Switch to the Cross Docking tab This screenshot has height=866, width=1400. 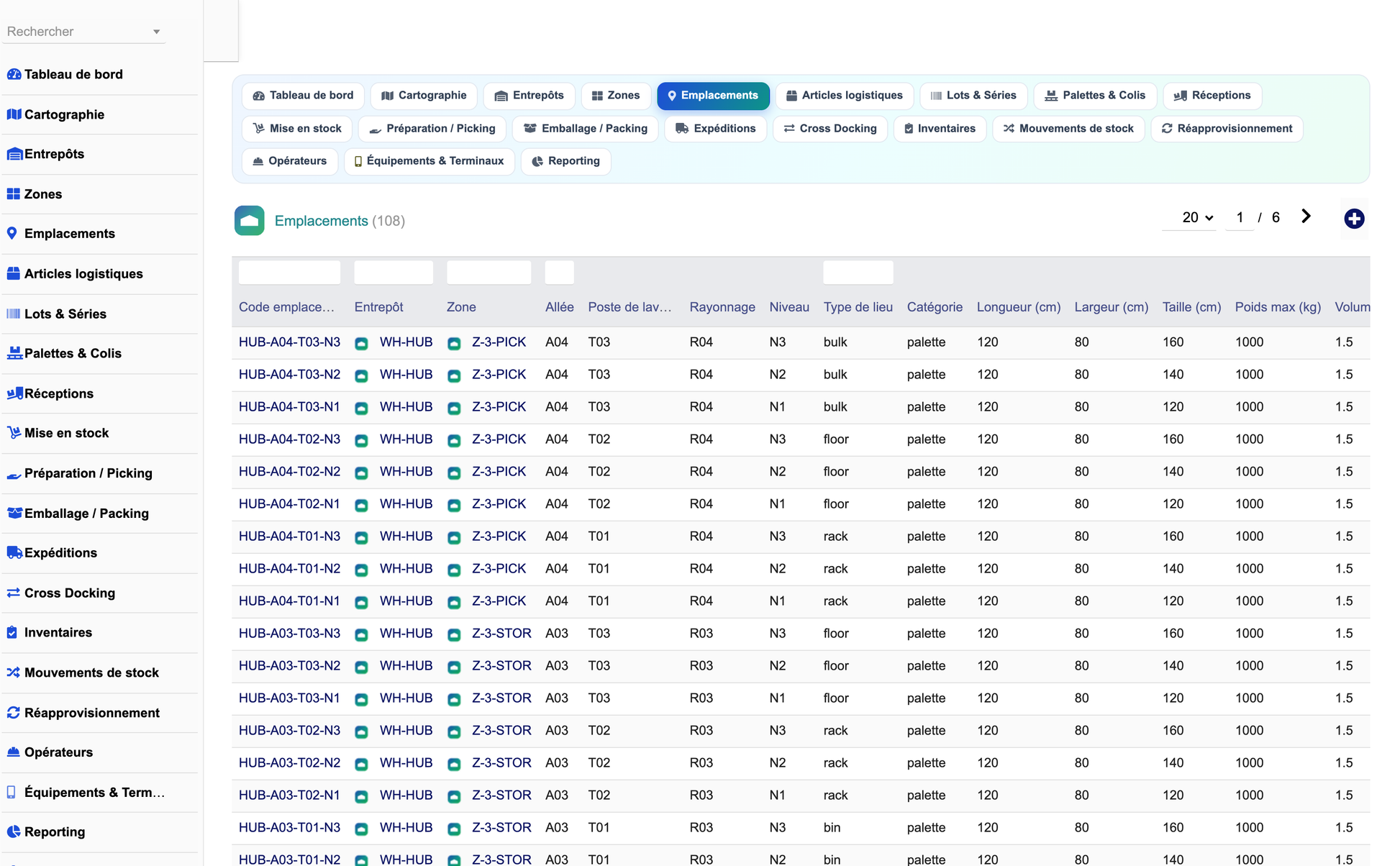click(x=830, y=129)
